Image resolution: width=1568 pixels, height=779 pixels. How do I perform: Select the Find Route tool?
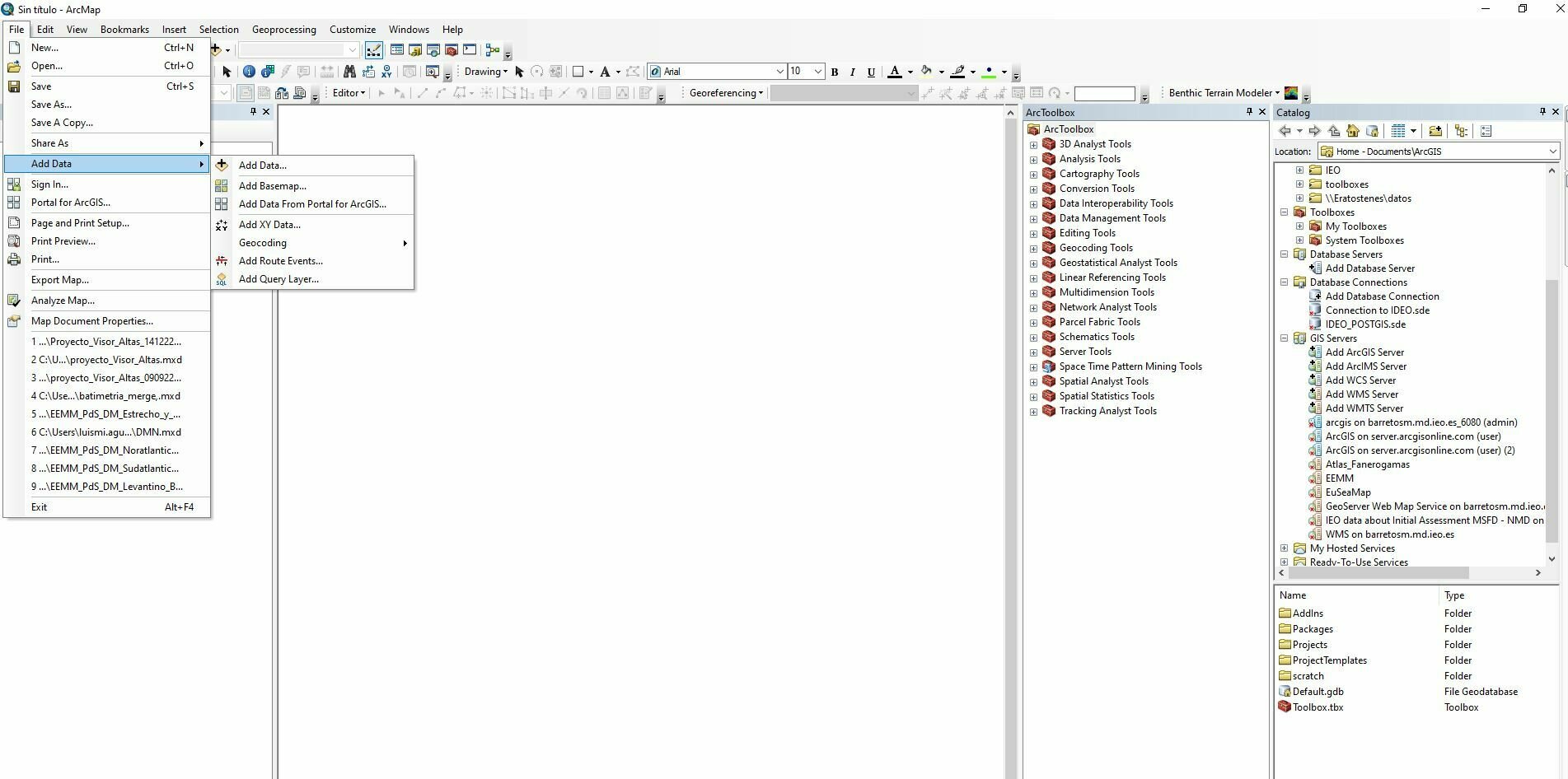coord(367,72)
